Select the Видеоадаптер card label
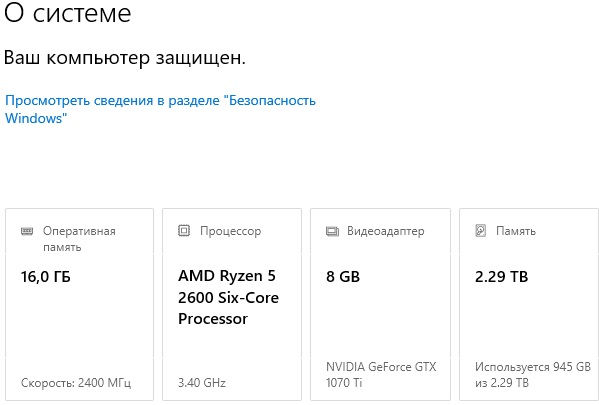 (x=385, y=231)
